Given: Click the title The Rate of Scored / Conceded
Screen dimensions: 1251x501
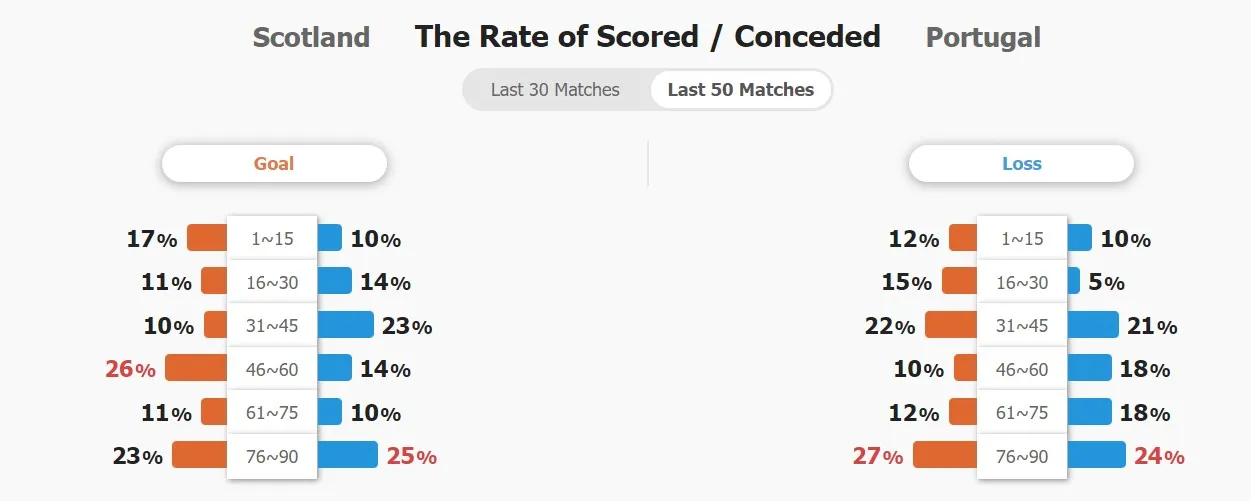Looking at the screenshot, I should [648, 37].
